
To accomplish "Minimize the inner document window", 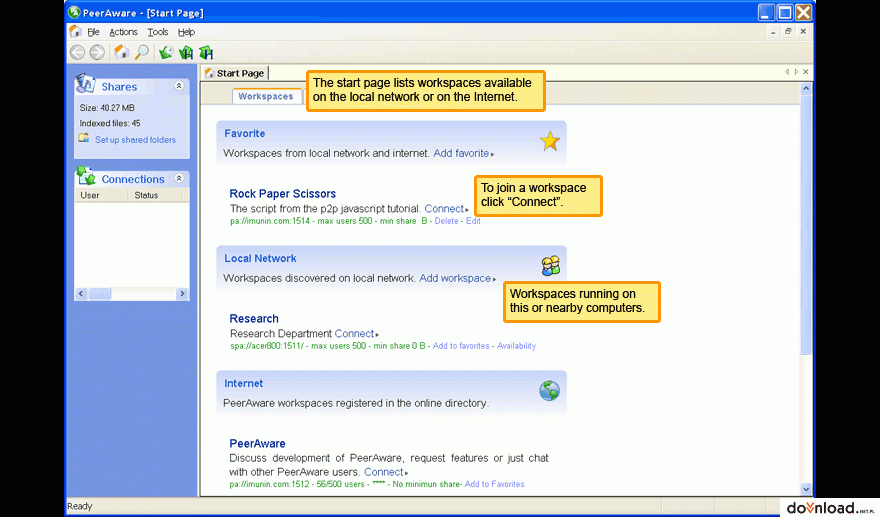I will point(773,31).
